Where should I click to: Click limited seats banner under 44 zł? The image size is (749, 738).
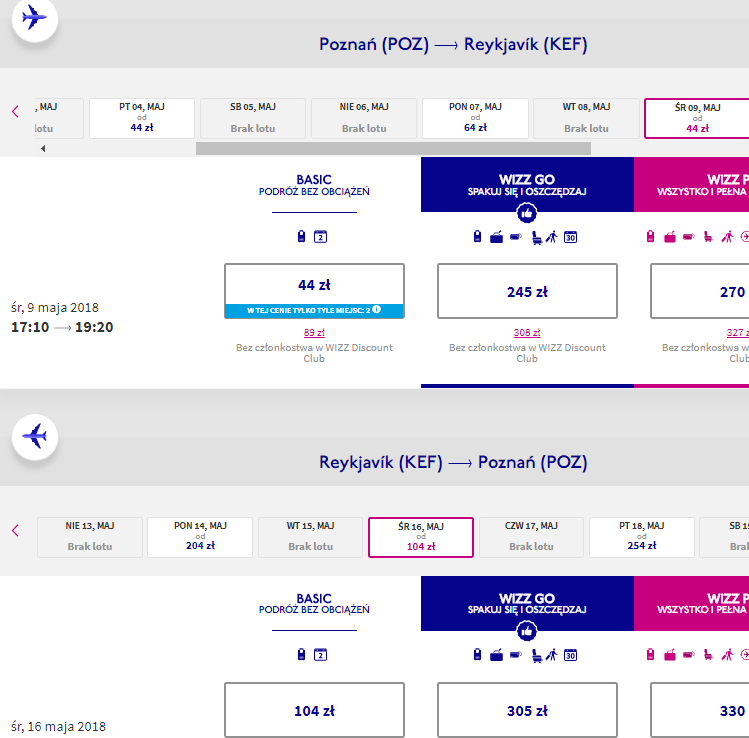coord(314,310)
